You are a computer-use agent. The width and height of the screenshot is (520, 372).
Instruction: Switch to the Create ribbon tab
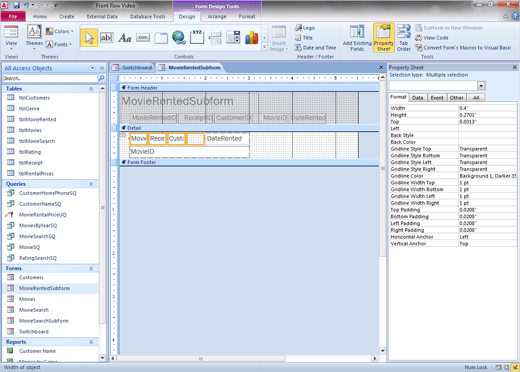[67, 16]
